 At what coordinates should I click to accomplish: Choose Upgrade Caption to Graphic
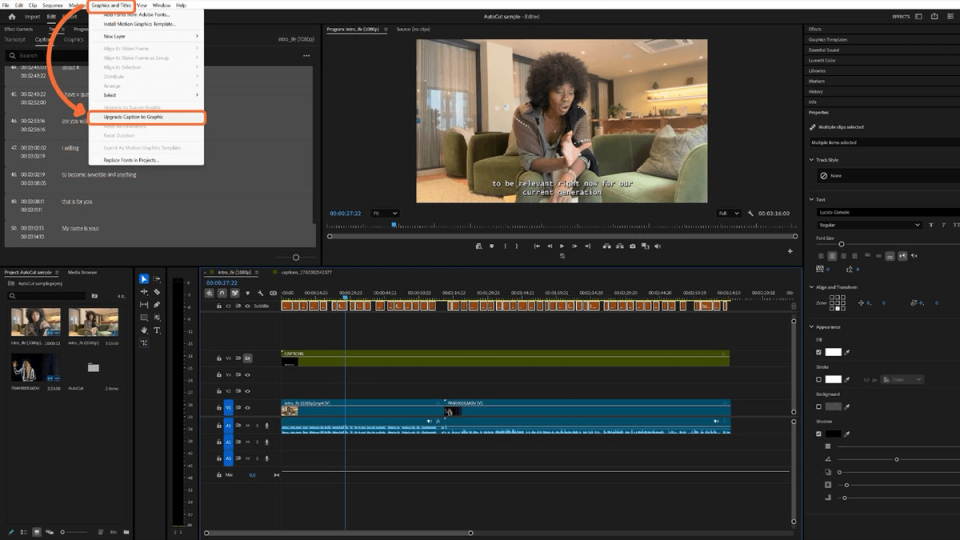[x=146, y=117]
